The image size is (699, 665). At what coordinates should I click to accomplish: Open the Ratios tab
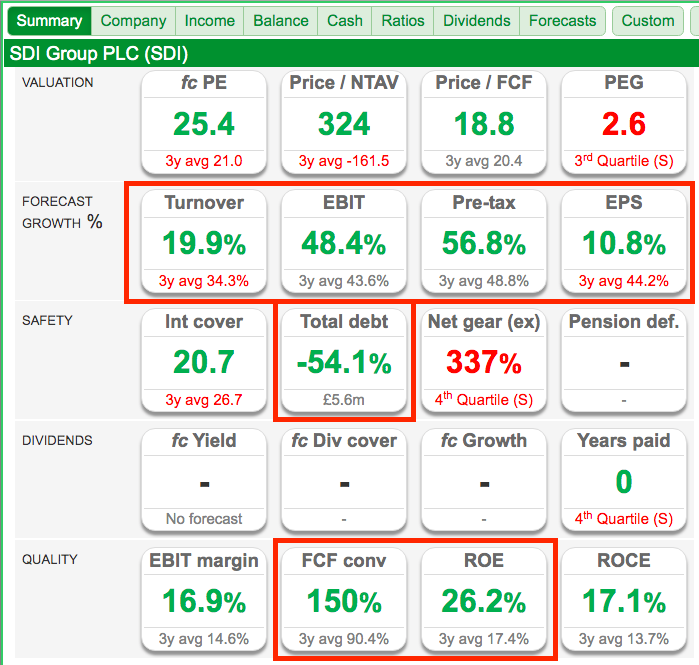coord(403,21)
